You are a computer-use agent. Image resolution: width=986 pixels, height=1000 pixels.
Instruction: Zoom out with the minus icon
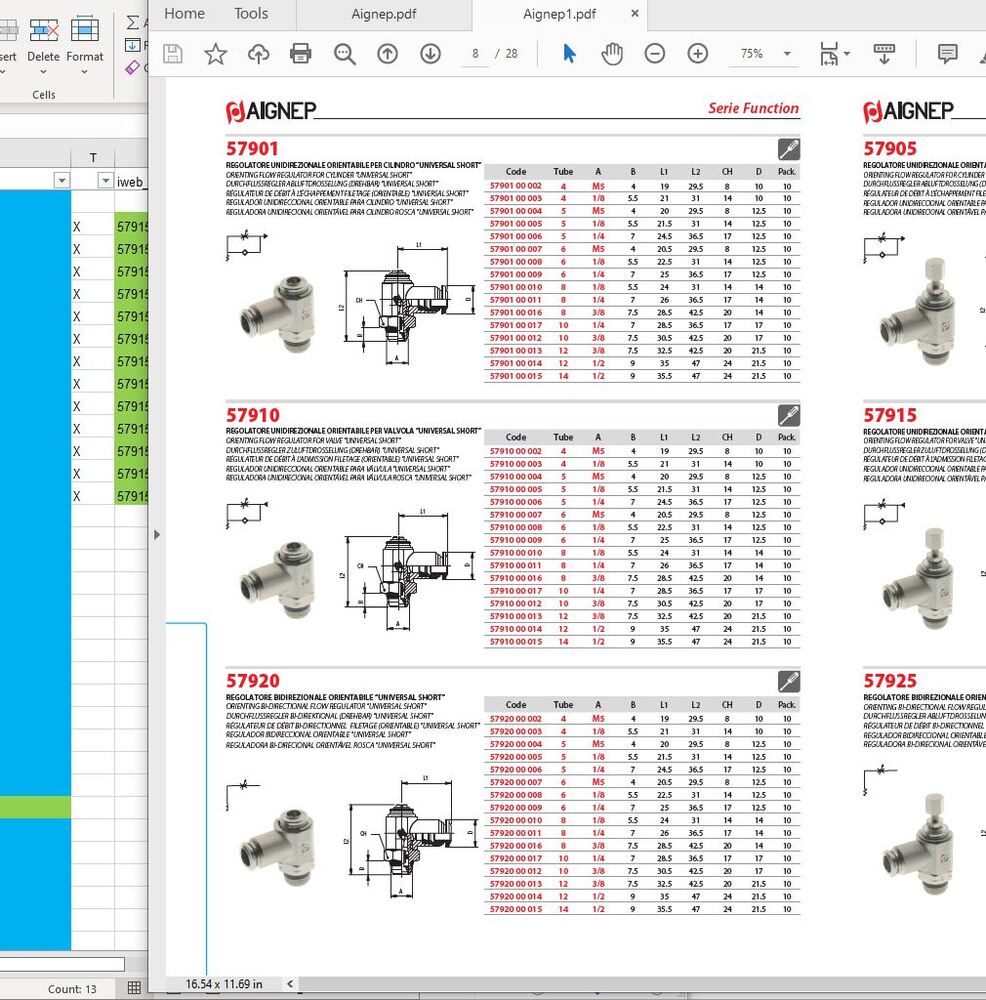655,54
